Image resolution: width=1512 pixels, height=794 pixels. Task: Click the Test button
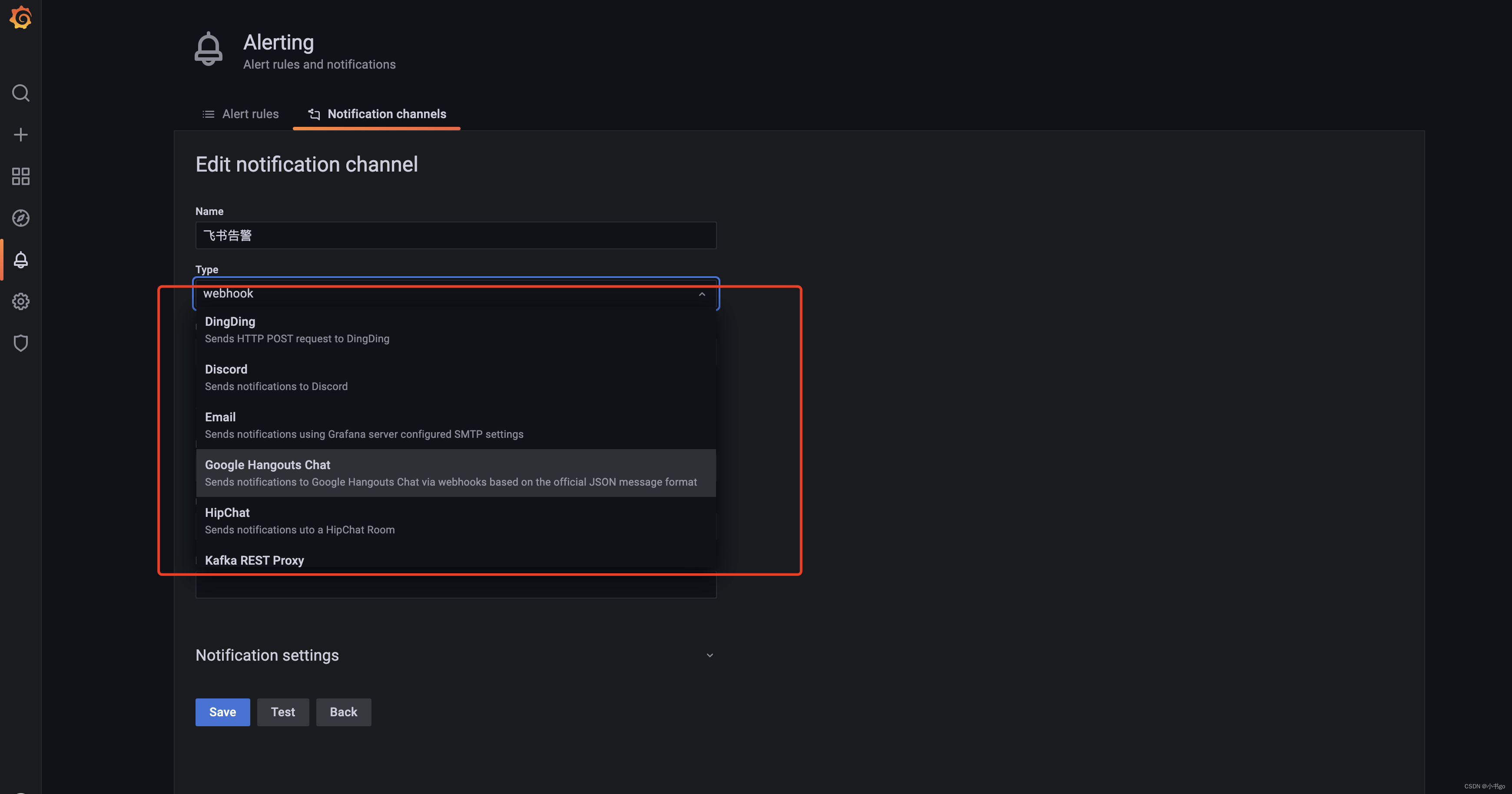click(x=282, y=712)
